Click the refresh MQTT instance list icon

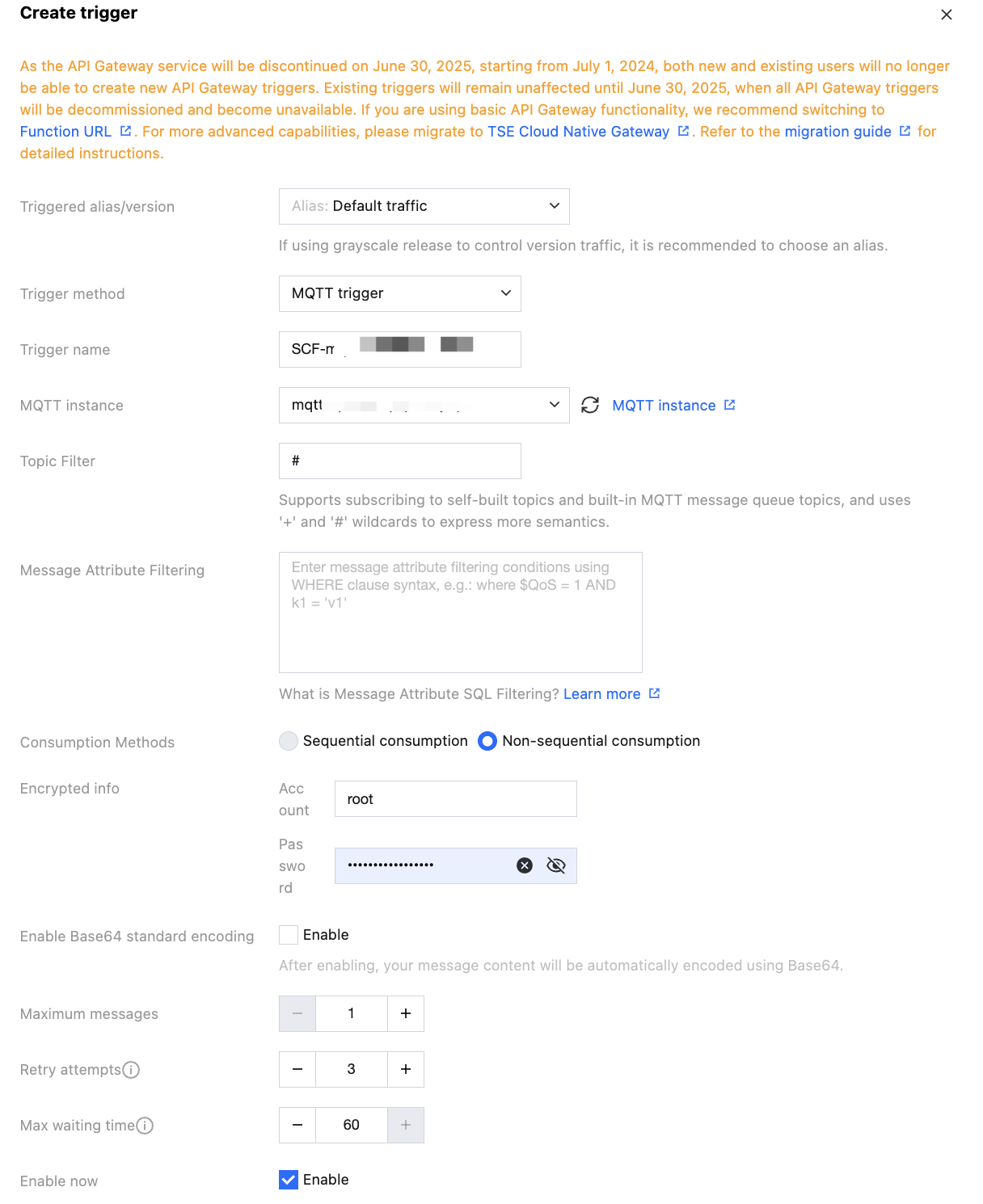pos(590,405)
